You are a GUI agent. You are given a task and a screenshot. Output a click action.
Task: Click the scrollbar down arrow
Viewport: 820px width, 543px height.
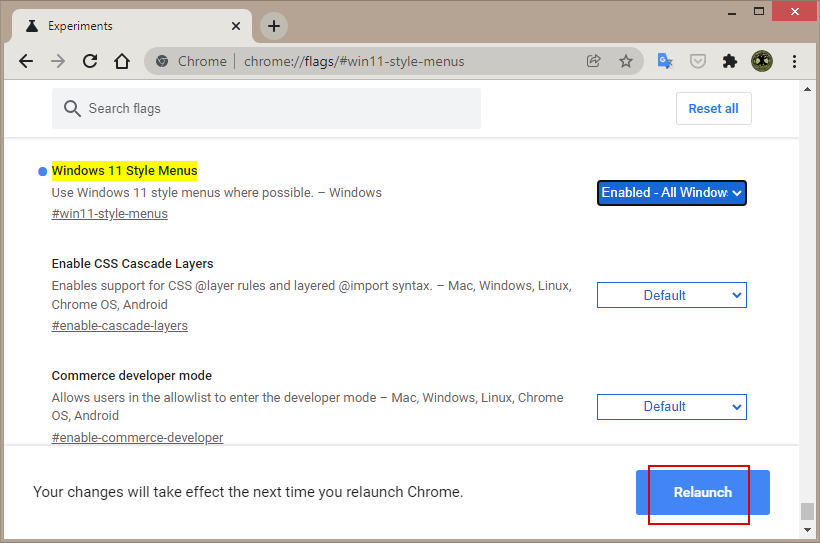tap(807, 530)
